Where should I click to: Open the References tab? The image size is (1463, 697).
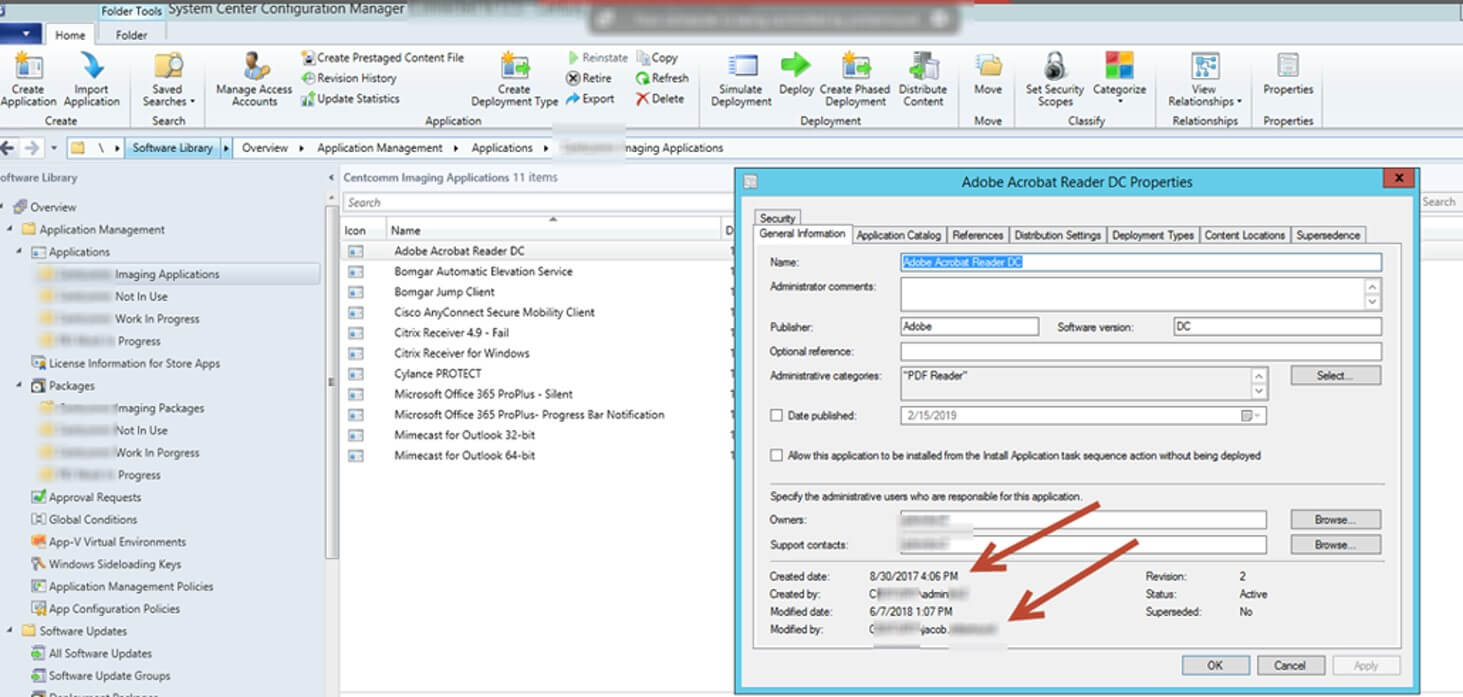click(977, 235)
